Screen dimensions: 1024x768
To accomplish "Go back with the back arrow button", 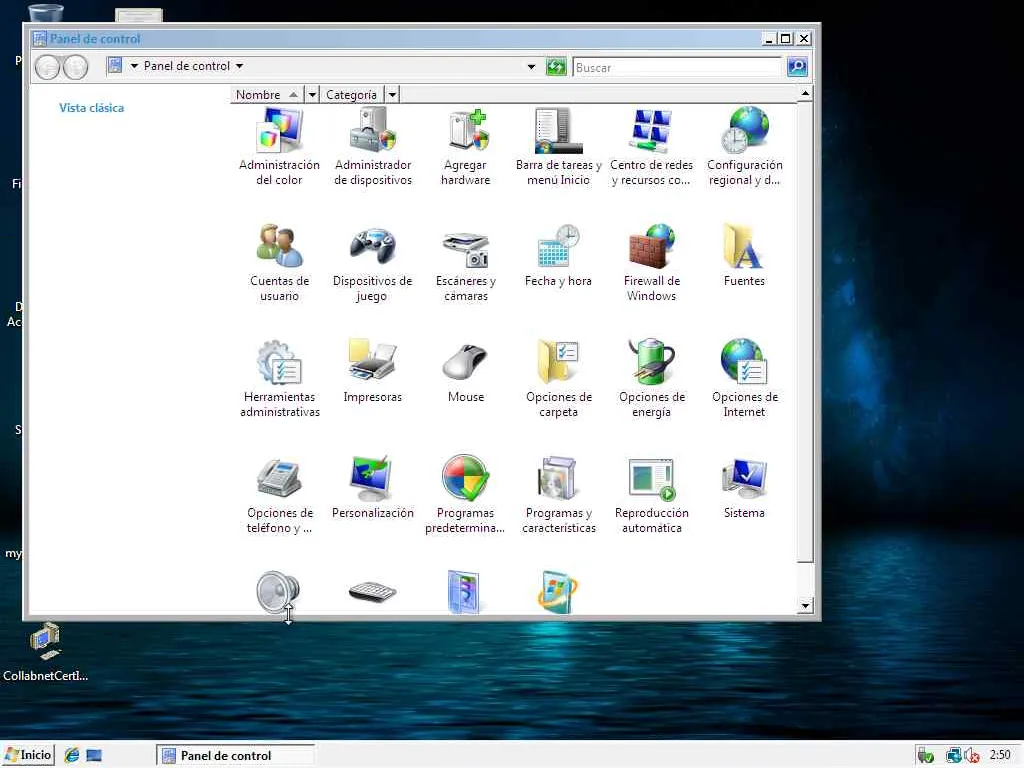I will 47,67.
